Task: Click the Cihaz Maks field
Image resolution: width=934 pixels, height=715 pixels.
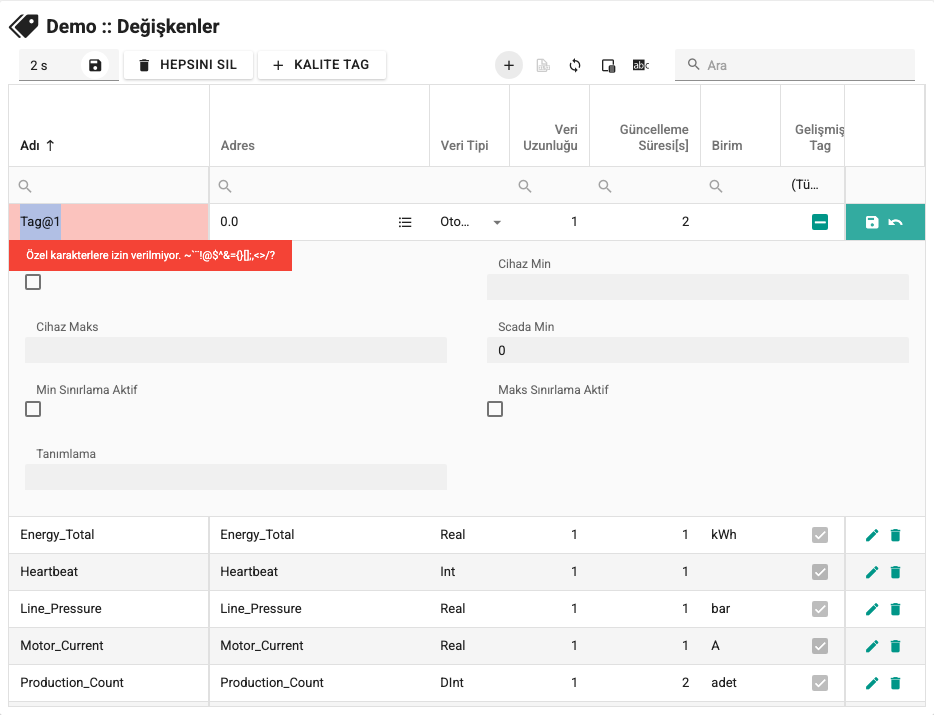Action: pyautogui.click(x=236, y=350)
